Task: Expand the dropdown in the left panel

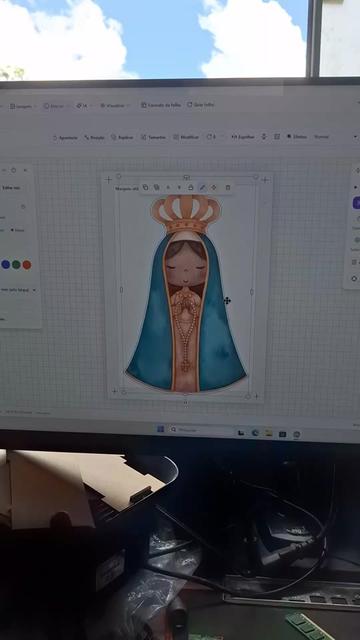Action: click(x=18, y=290)
